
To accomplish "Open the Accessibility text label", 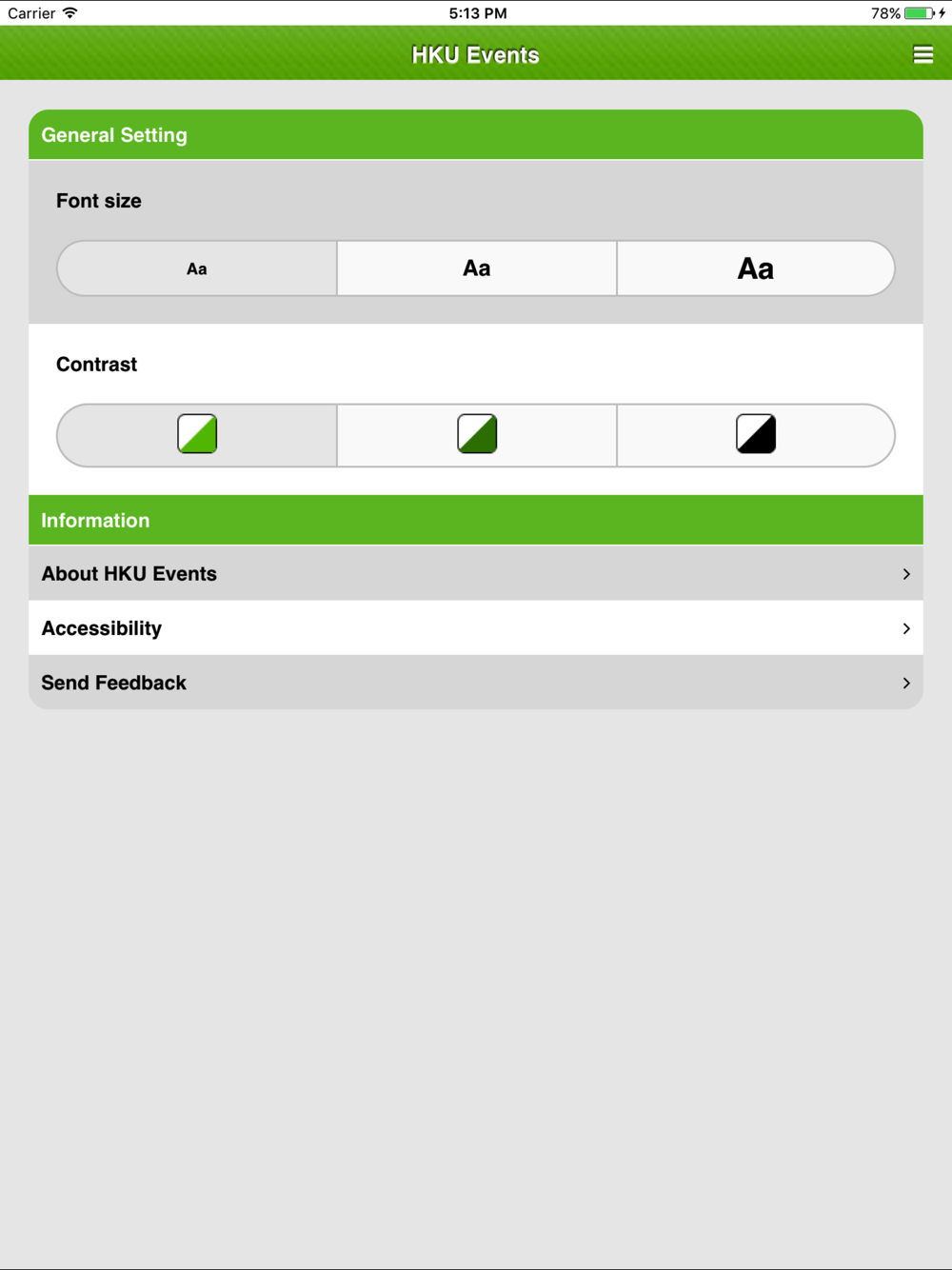I will [102, 628].
